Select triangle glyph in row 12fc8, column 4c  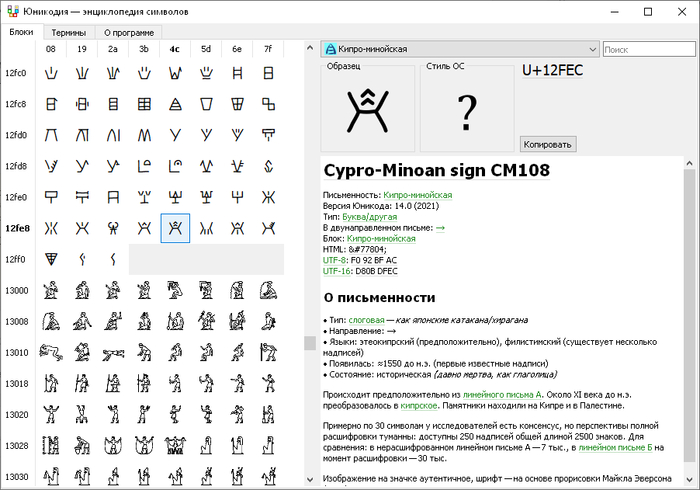coord(175,104)
